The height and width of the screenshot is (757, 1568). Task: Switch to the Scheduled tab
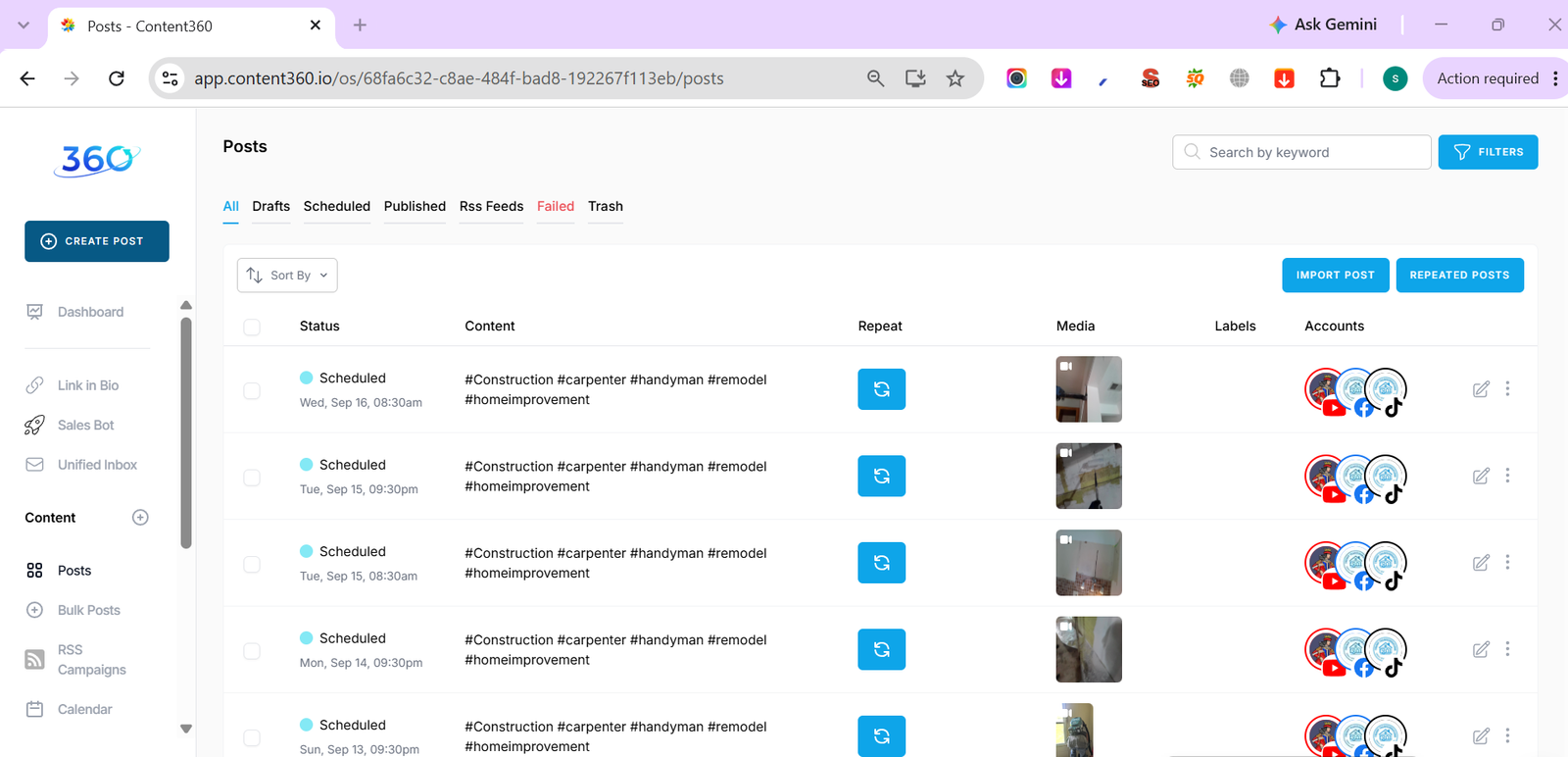pyautogui.click(x=337, y=206)
